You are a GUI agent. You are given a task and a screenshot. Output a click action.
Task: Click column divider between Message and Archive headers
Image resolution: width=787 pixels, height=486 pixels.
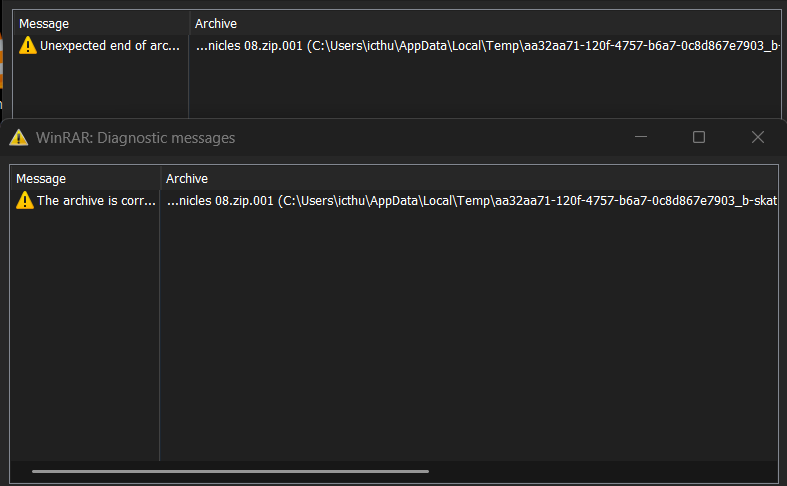tap(160, 179)
